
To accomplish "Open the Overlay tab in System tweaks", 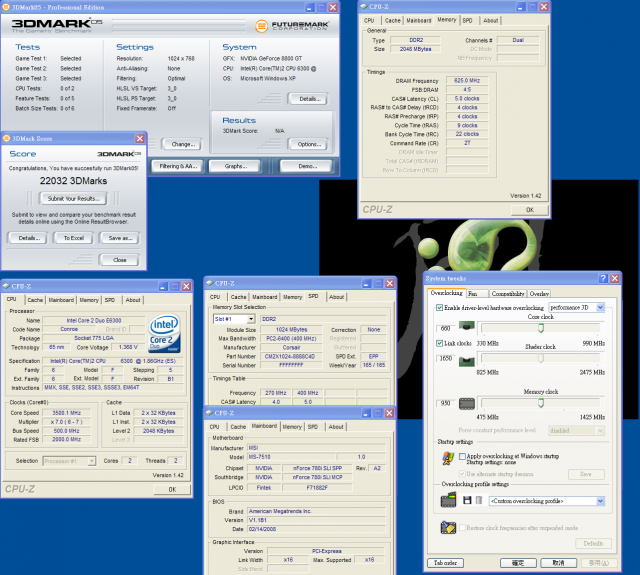I will click(539, 293).
